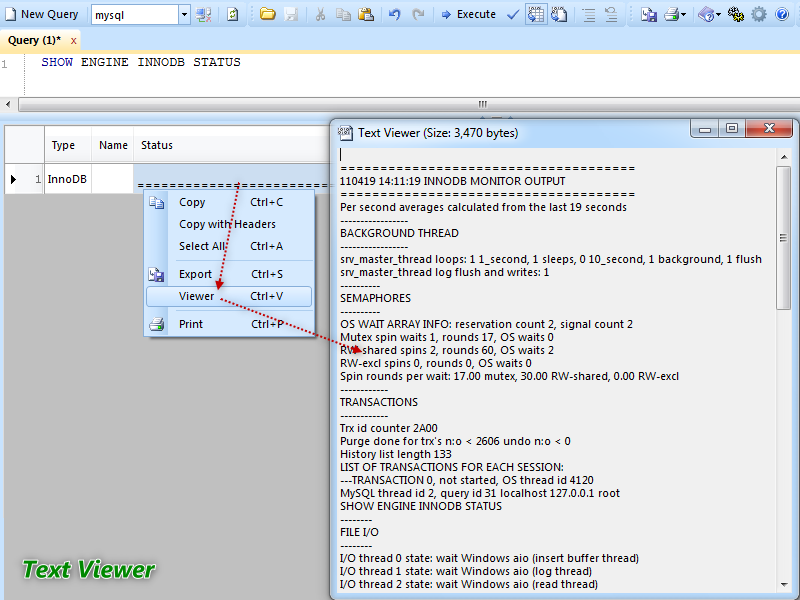
Task: Click the Name column header
Action: click(x=113, y=145)
